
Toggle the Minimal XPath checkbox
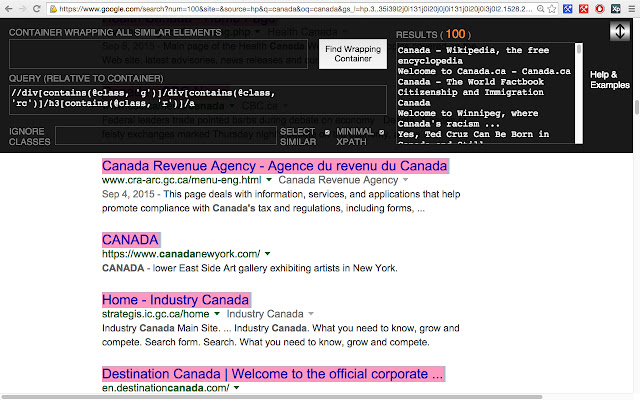coord(382,132)
